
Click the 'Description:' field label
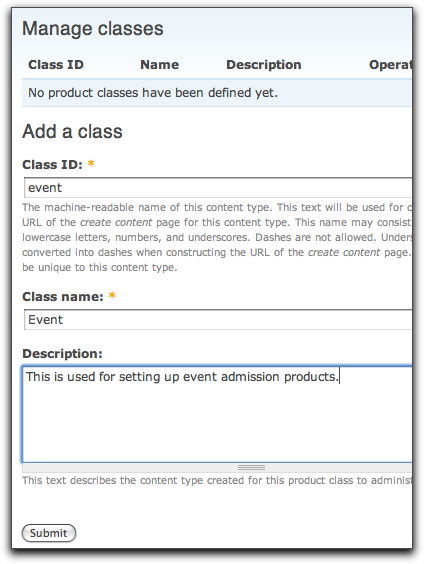(62, 354)
